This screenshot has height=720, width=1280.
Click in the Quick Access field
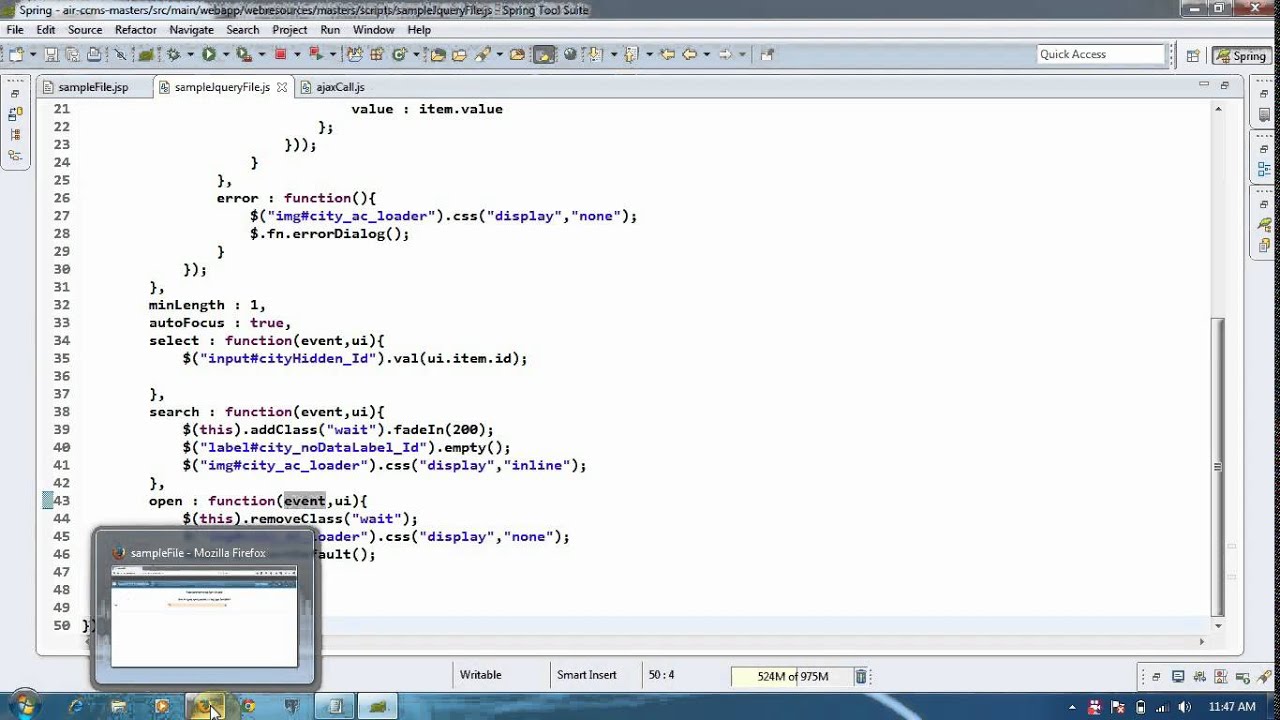(x=1101, y=54)
